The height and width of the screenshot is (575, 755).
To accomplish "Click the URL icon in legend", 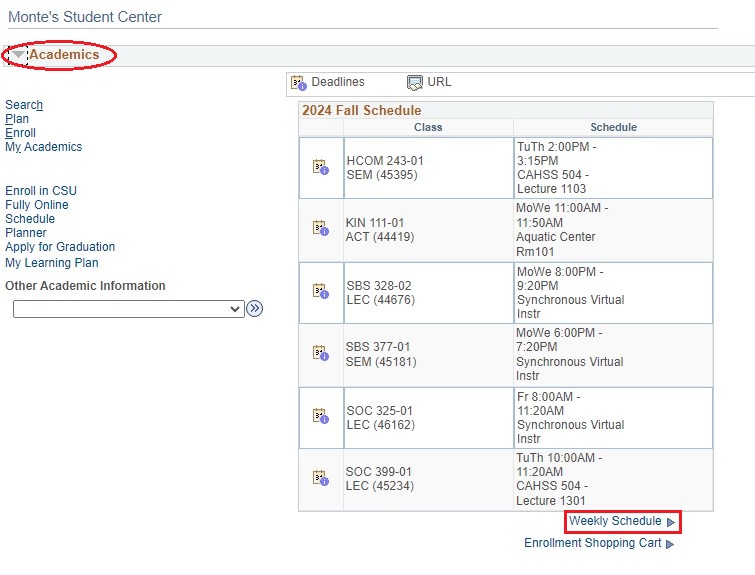I will [x=415, y=83].
